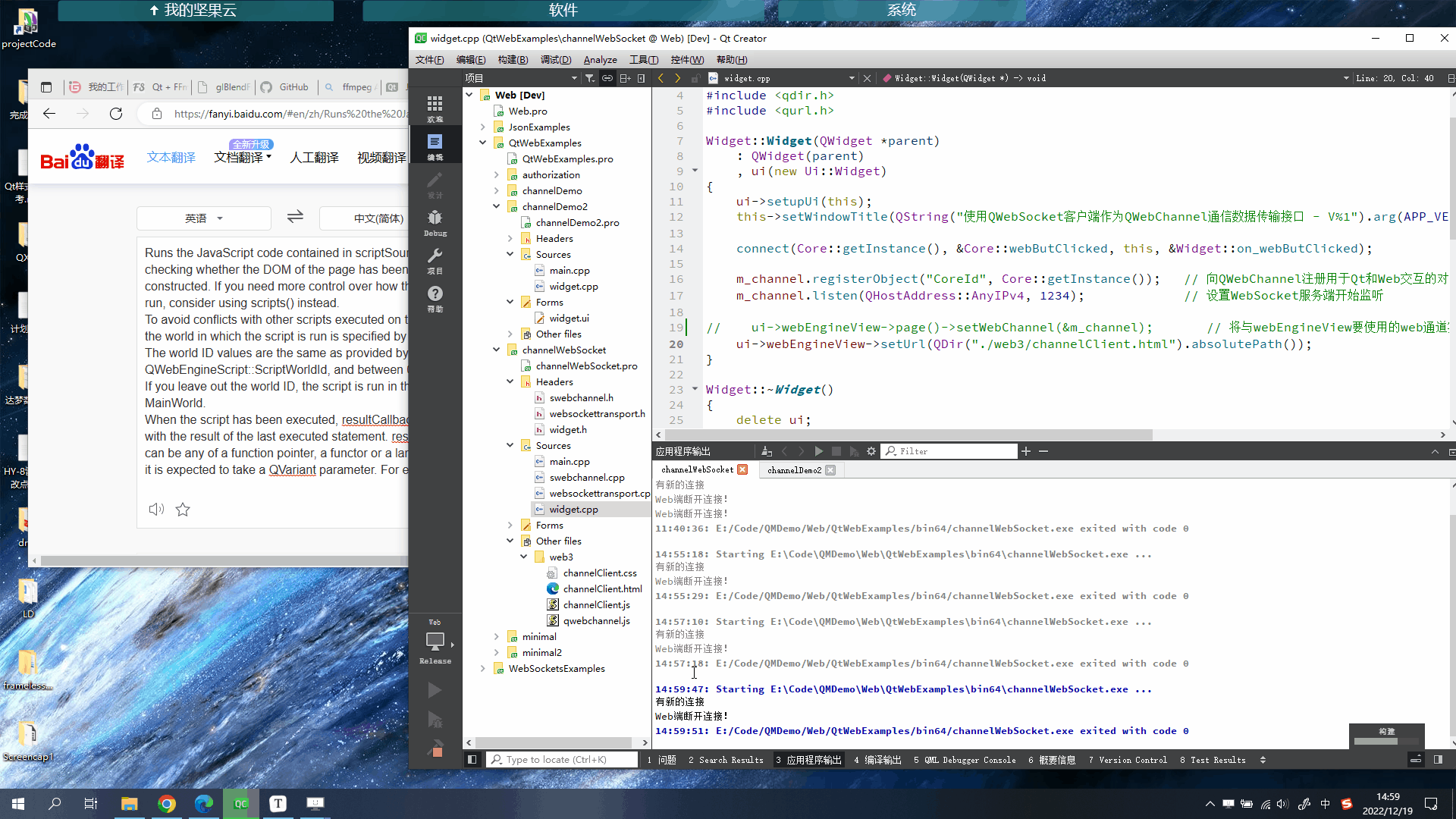Close the channelWebSocket output tab
The image size is (1456, 819).
742,469
